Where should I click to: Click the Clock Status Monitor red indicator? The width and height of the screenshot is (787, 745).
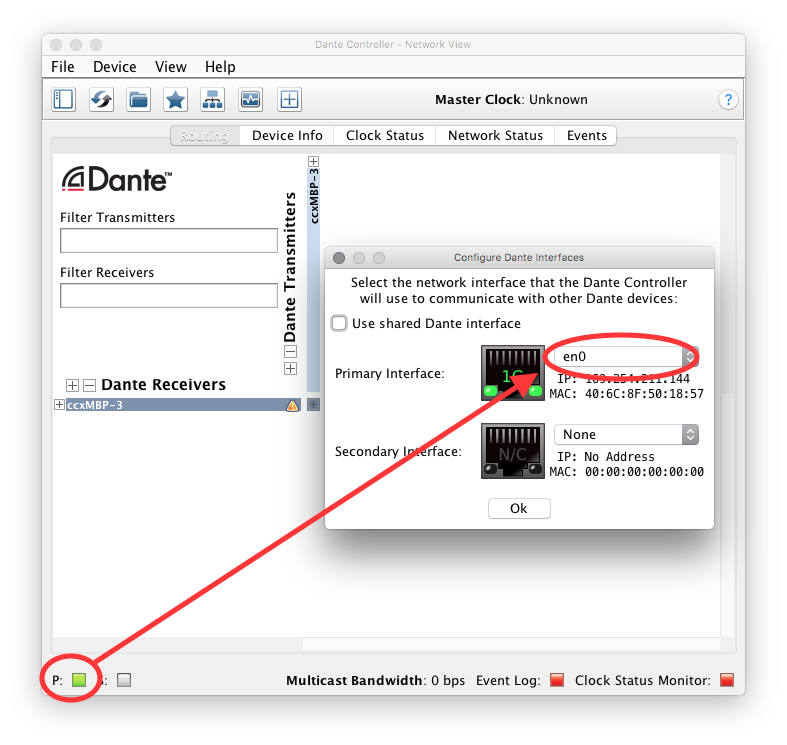pos(727,680)
